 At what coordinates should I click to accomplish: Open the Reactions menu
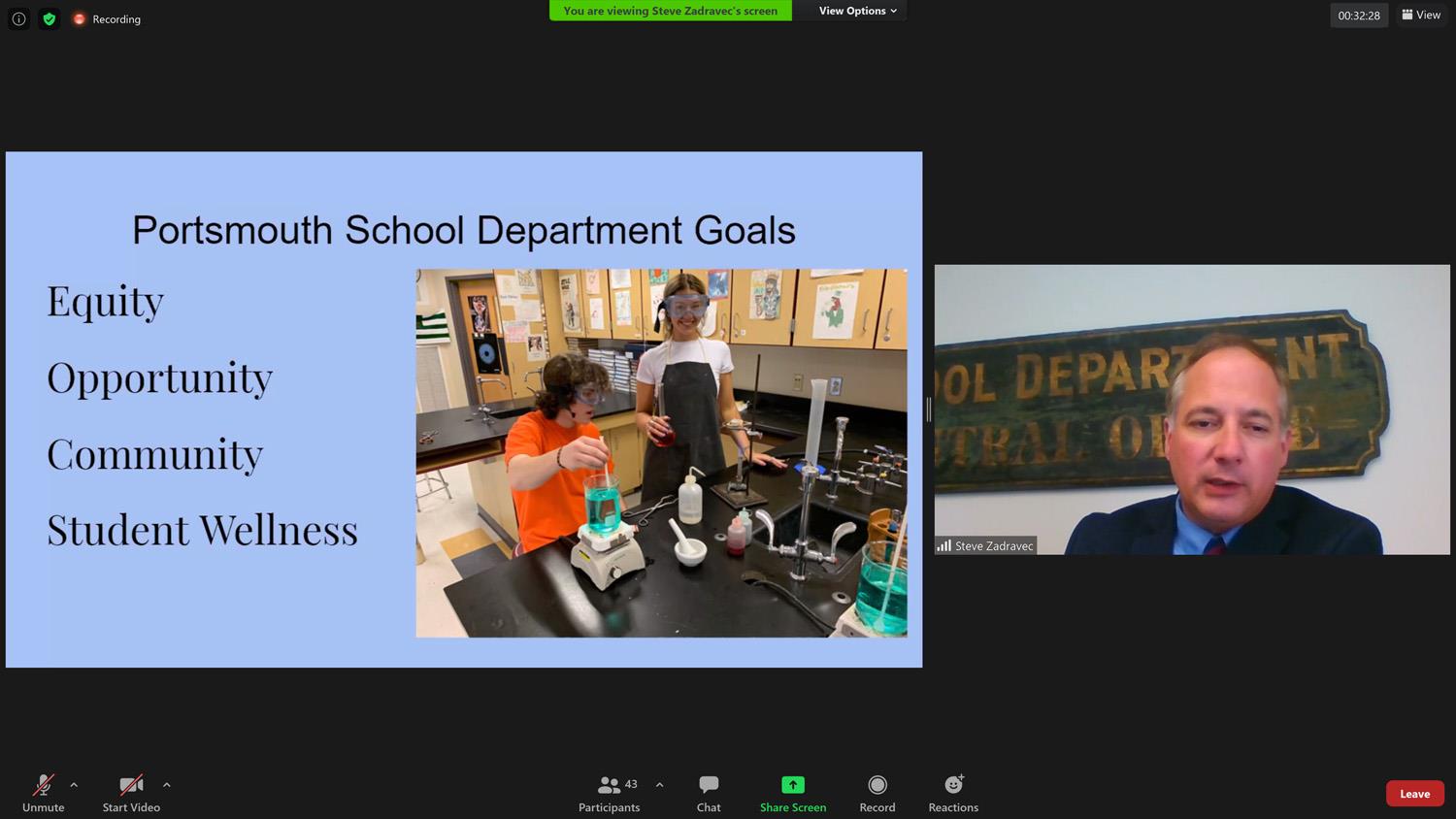952,792
